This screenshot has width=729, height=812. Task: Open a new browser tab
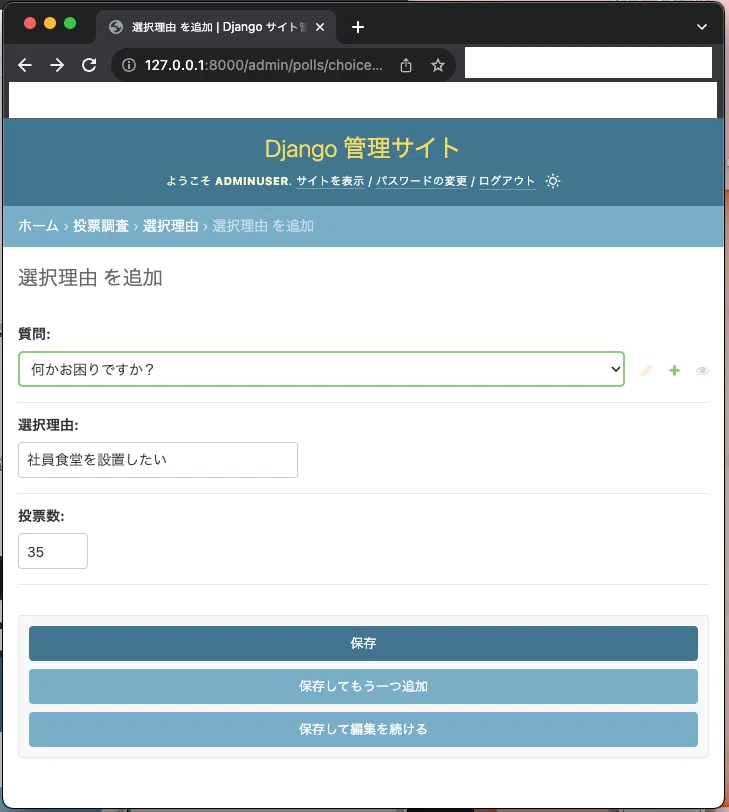358,27
